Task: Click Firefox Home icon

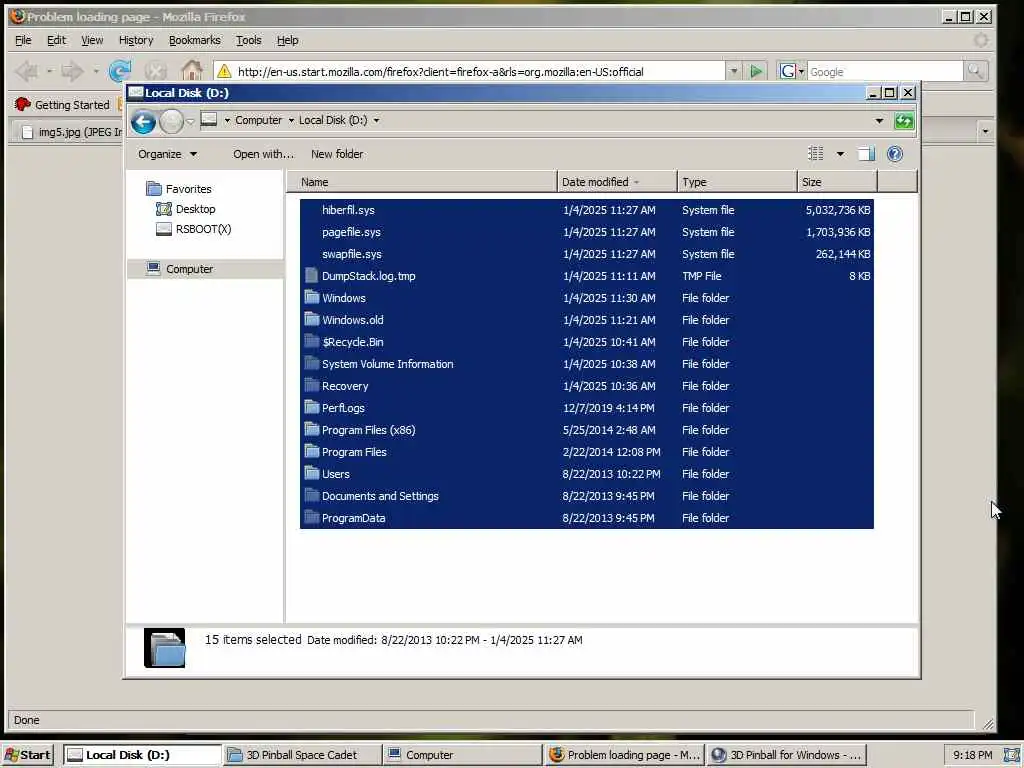Action: pyautogui.click(x=191, y=71)
